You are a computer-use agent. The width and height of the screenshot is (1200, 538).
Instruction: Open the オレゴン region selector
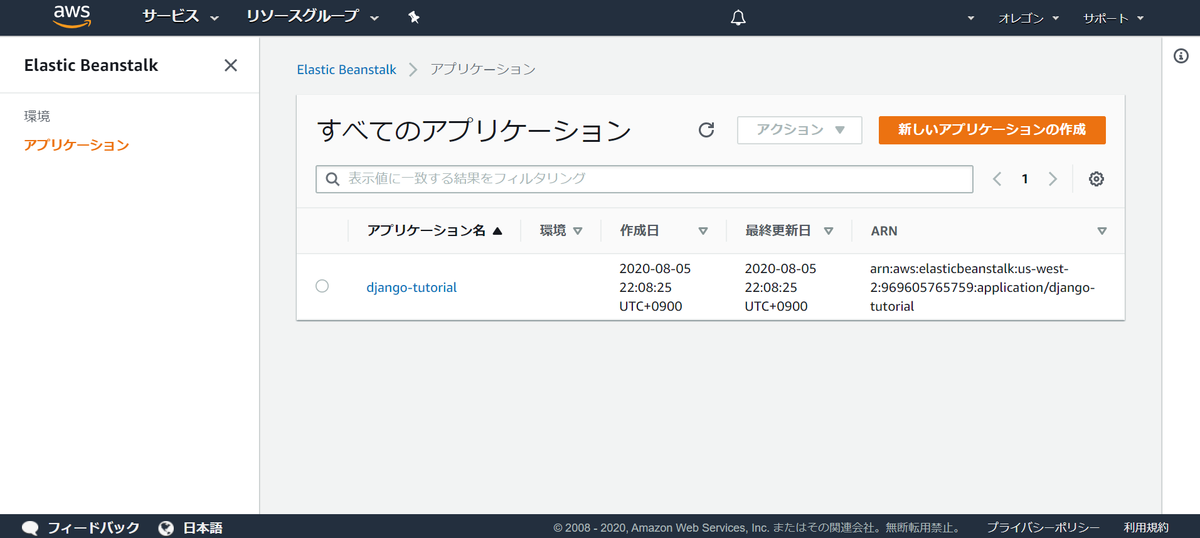tap(1028, 18)
